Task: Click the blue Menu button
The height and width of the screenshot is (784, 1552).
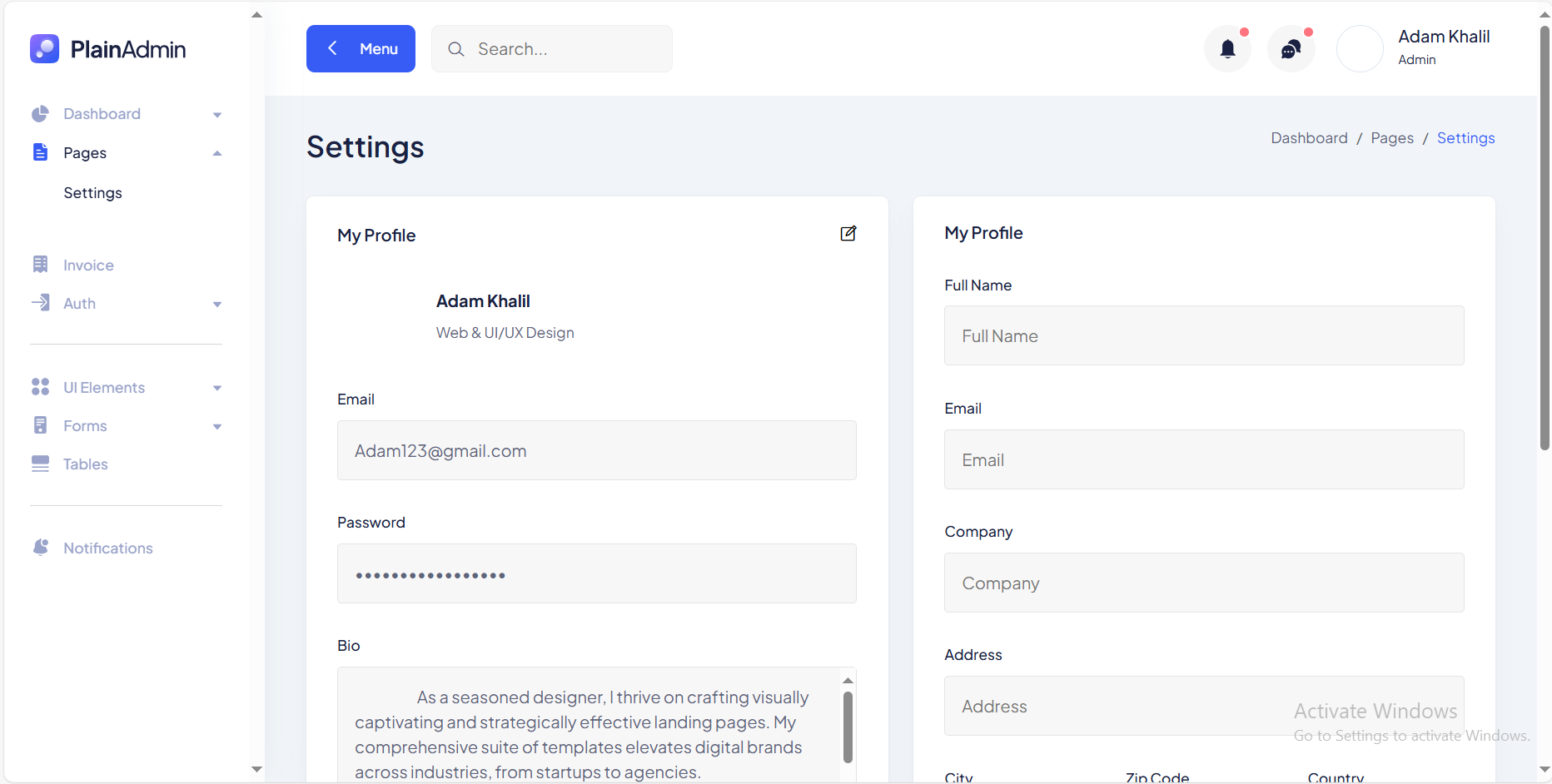Action: click(x=361, y=49)
